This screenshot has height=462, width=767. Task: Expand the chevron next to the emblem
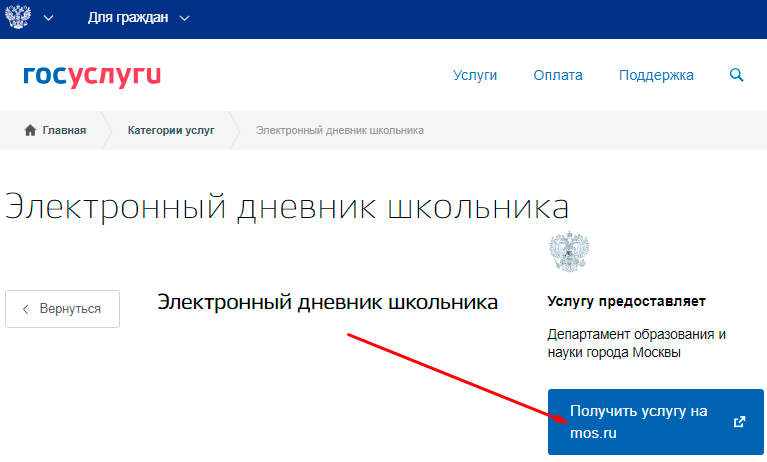point(48,19)
